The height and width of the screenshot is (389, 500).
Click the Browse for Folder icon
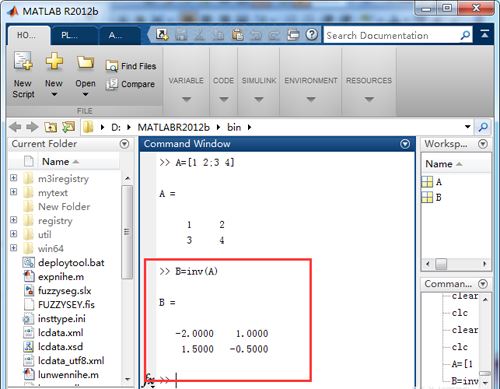pyautogui.click(x=69, y=127)
